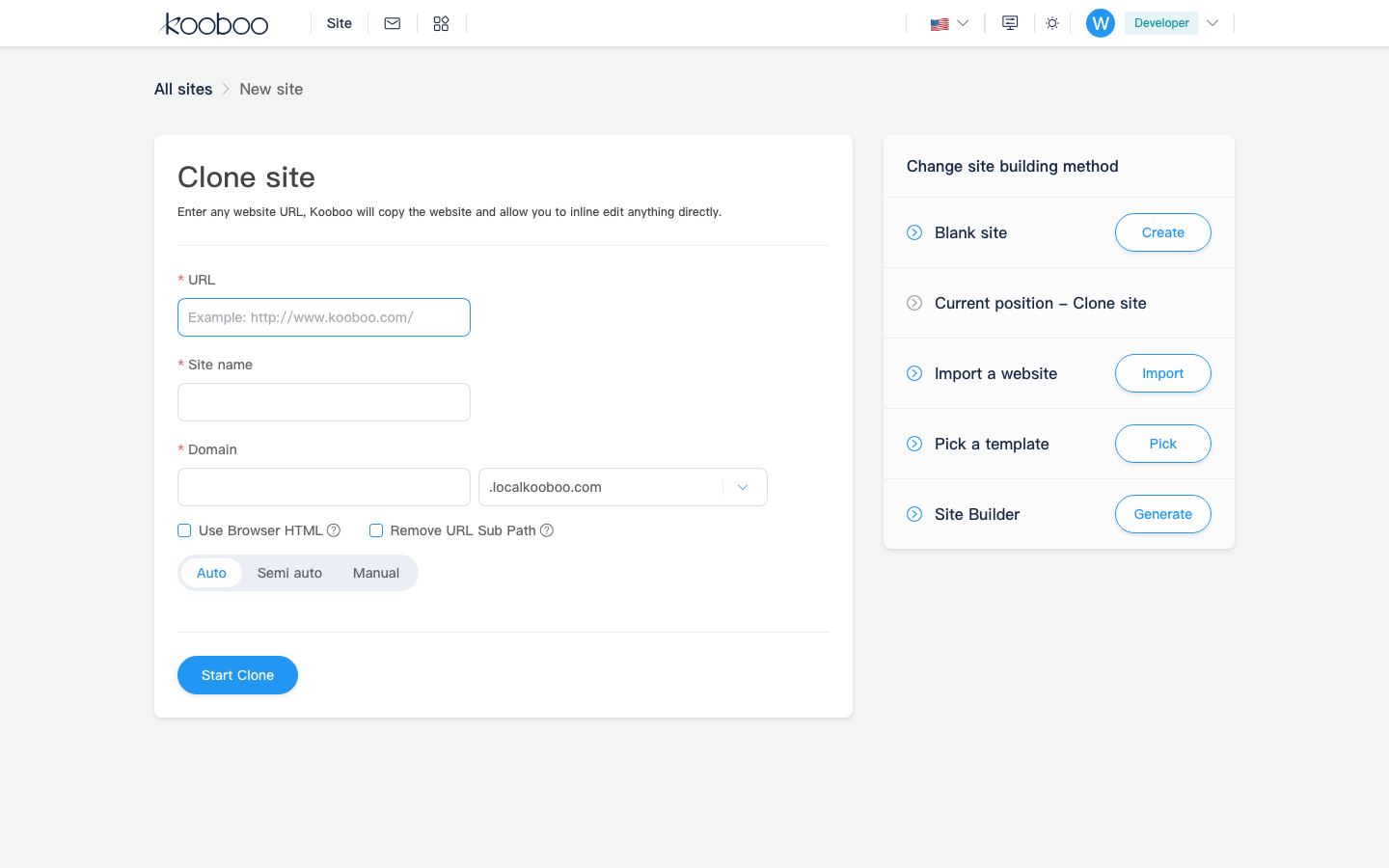Click the New site breadcrumb
Viewport: 1389px width, 868px height.
point(271,89)
